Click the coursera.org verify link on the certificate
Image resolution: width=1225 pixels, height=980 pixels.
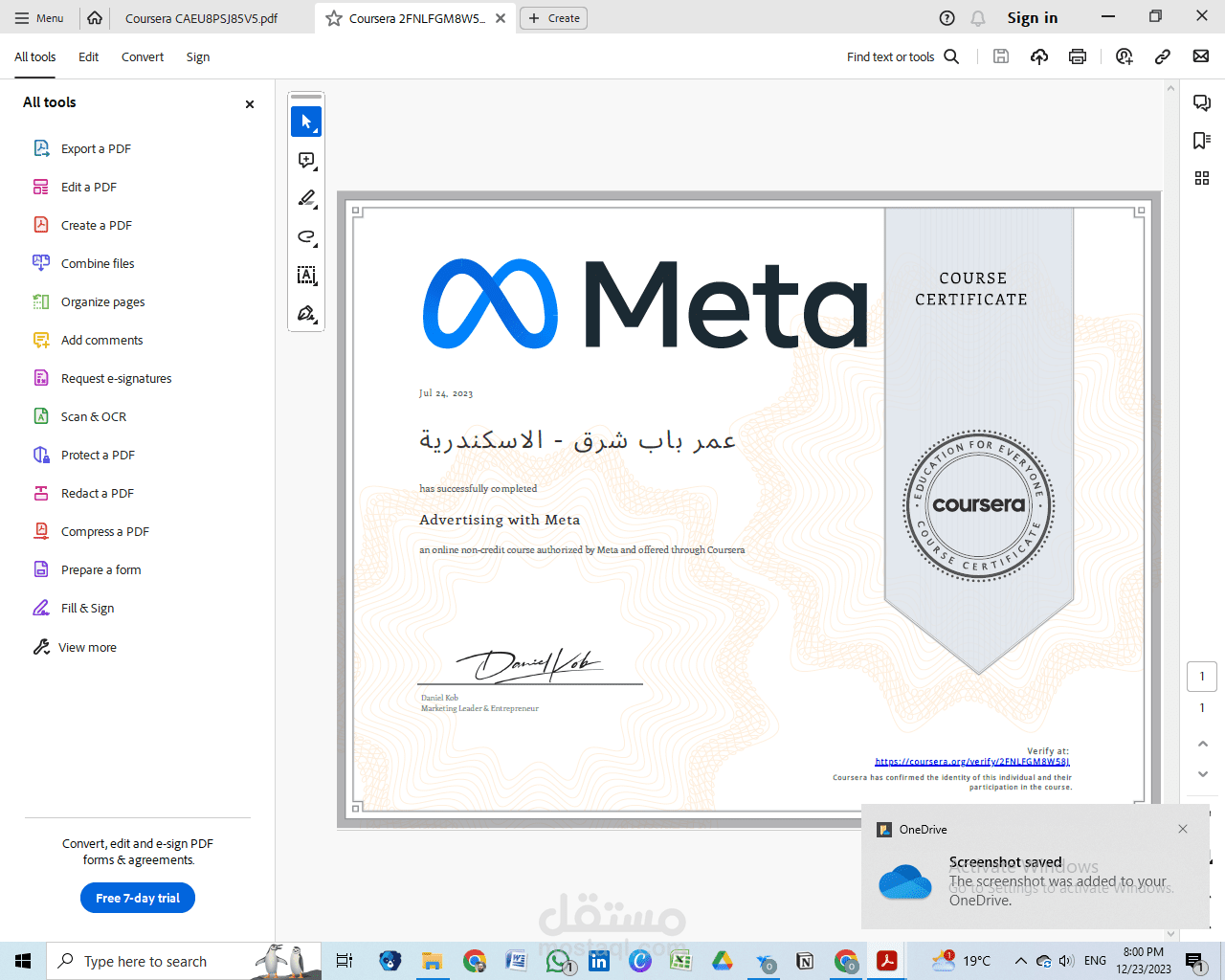click(x=972, y=761)
